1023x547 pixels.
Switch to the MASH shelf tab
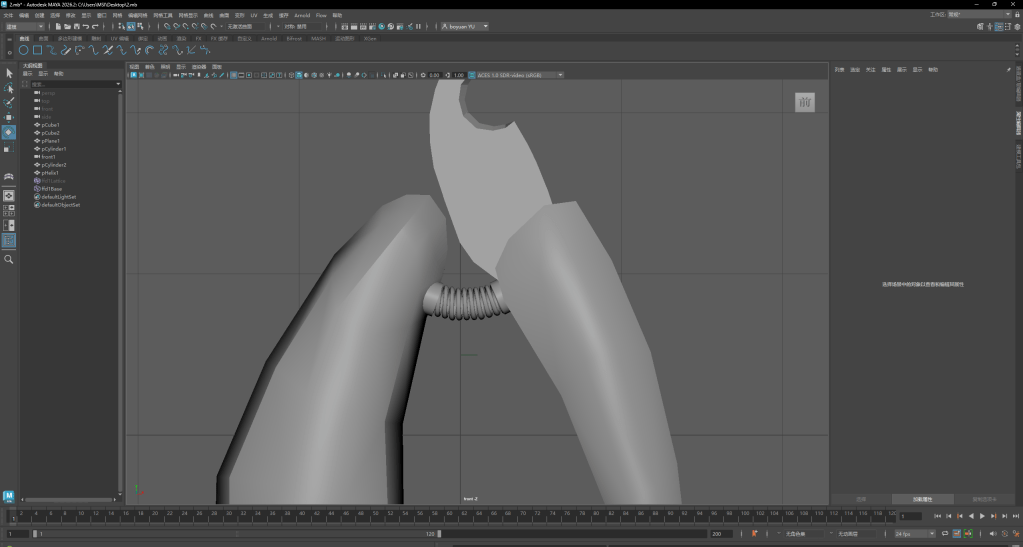[318, 38]
